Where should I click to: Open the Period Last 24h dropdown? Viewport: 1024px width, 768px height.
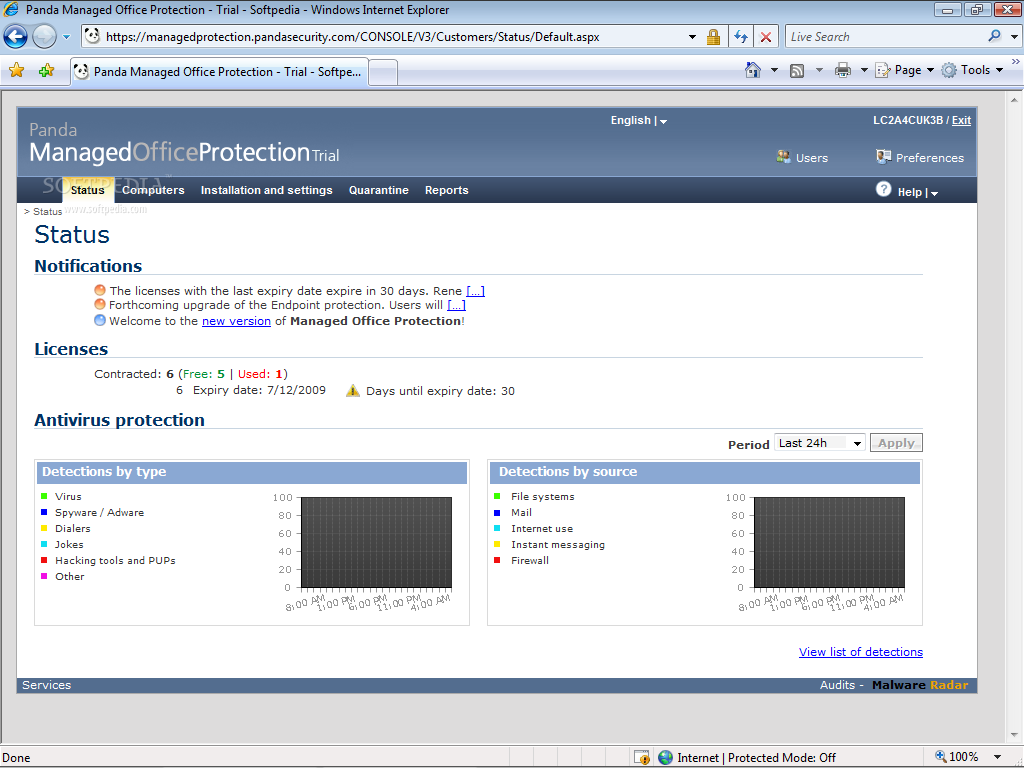[820, 443]
